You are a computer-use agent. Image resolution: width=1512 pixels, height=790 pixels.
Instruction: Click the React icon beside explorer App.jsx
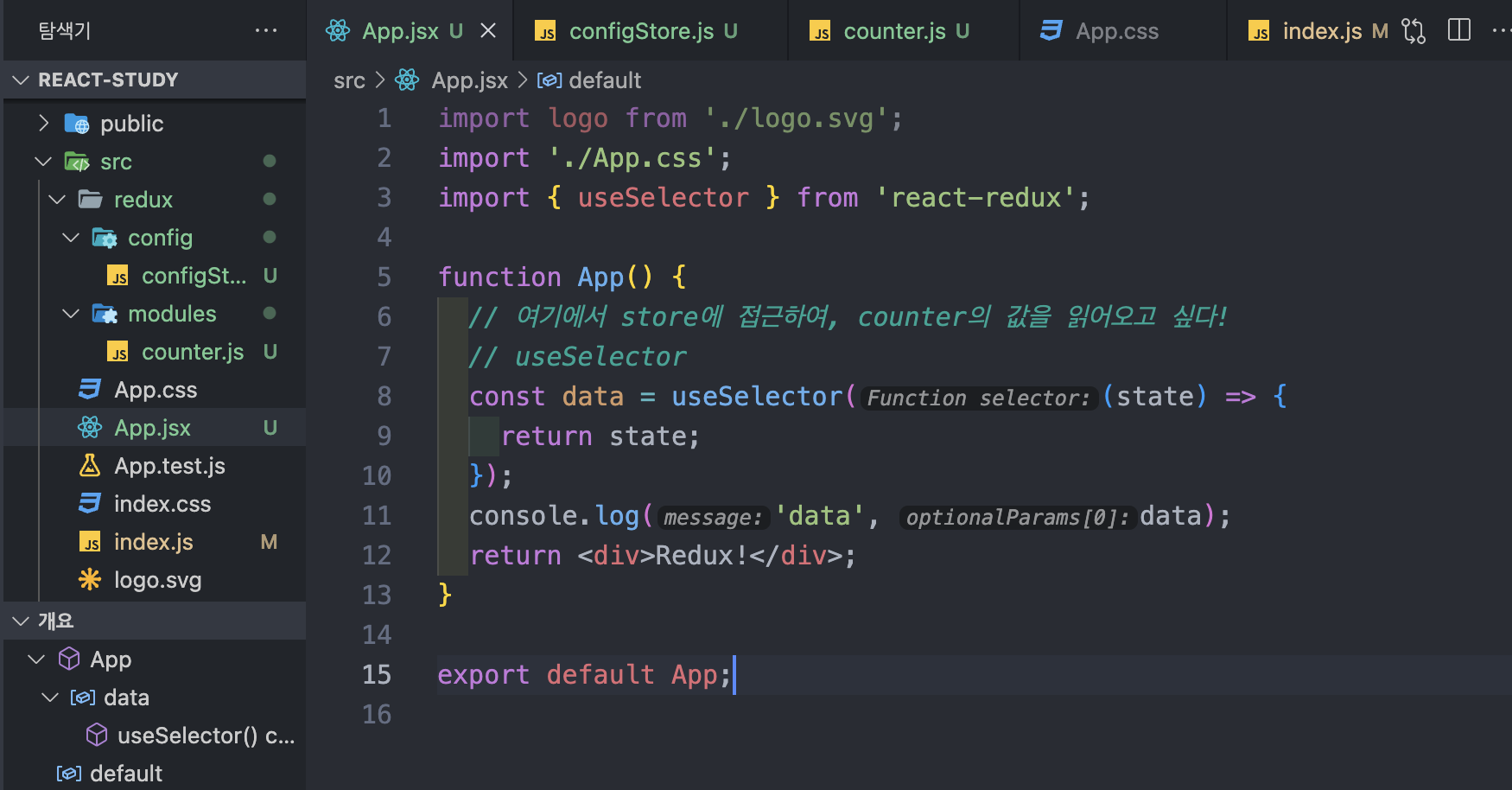pyautogui.click(x=90, y=427)
